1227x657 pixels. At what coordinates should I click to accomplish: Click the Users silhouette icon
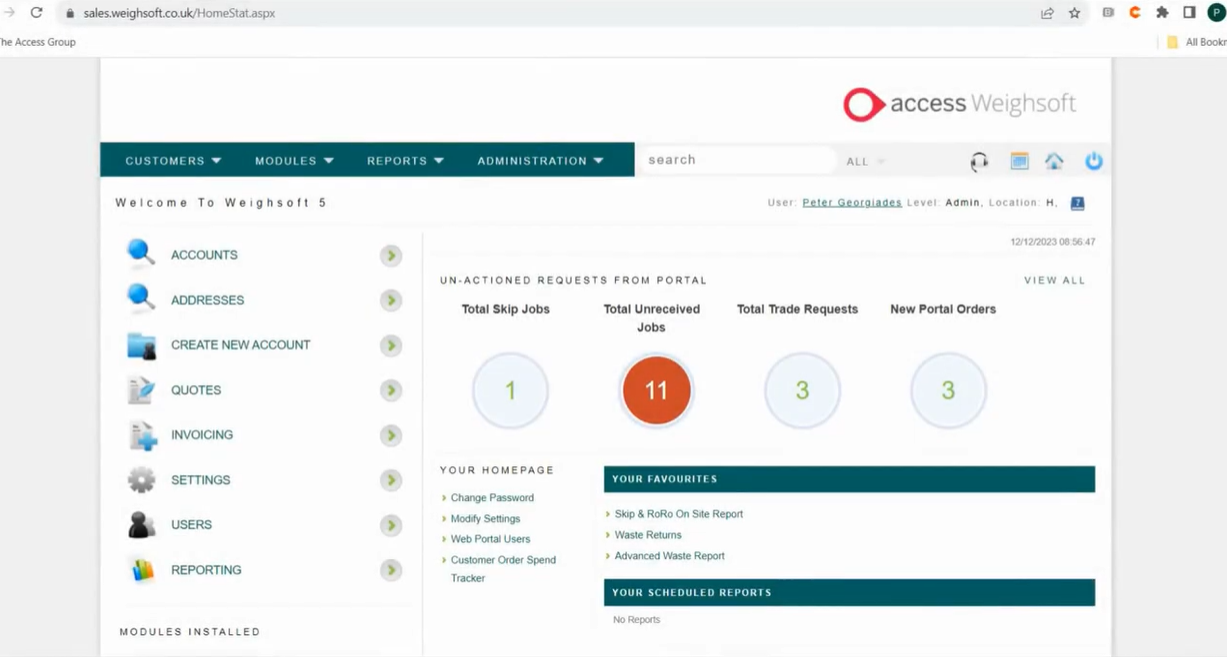coord(140,524)
